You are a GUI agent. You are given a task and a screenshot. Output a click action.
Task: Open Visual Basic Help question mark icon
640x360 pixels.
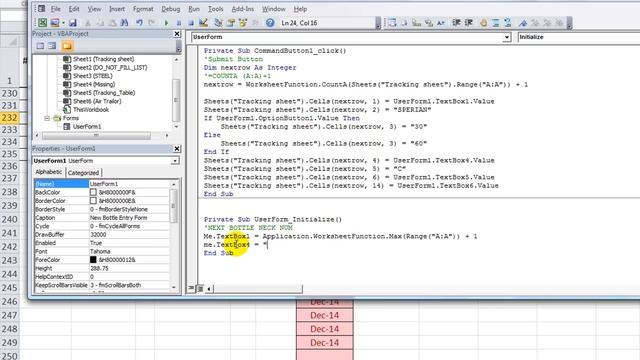270,23
